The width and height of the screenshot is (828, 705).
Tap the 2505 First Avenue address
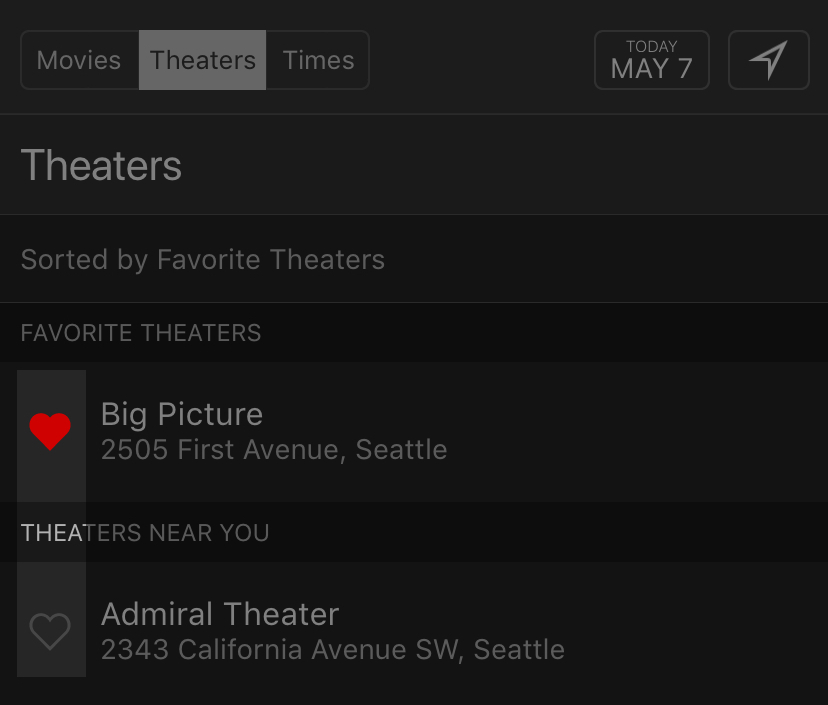[x=222, y=450]
